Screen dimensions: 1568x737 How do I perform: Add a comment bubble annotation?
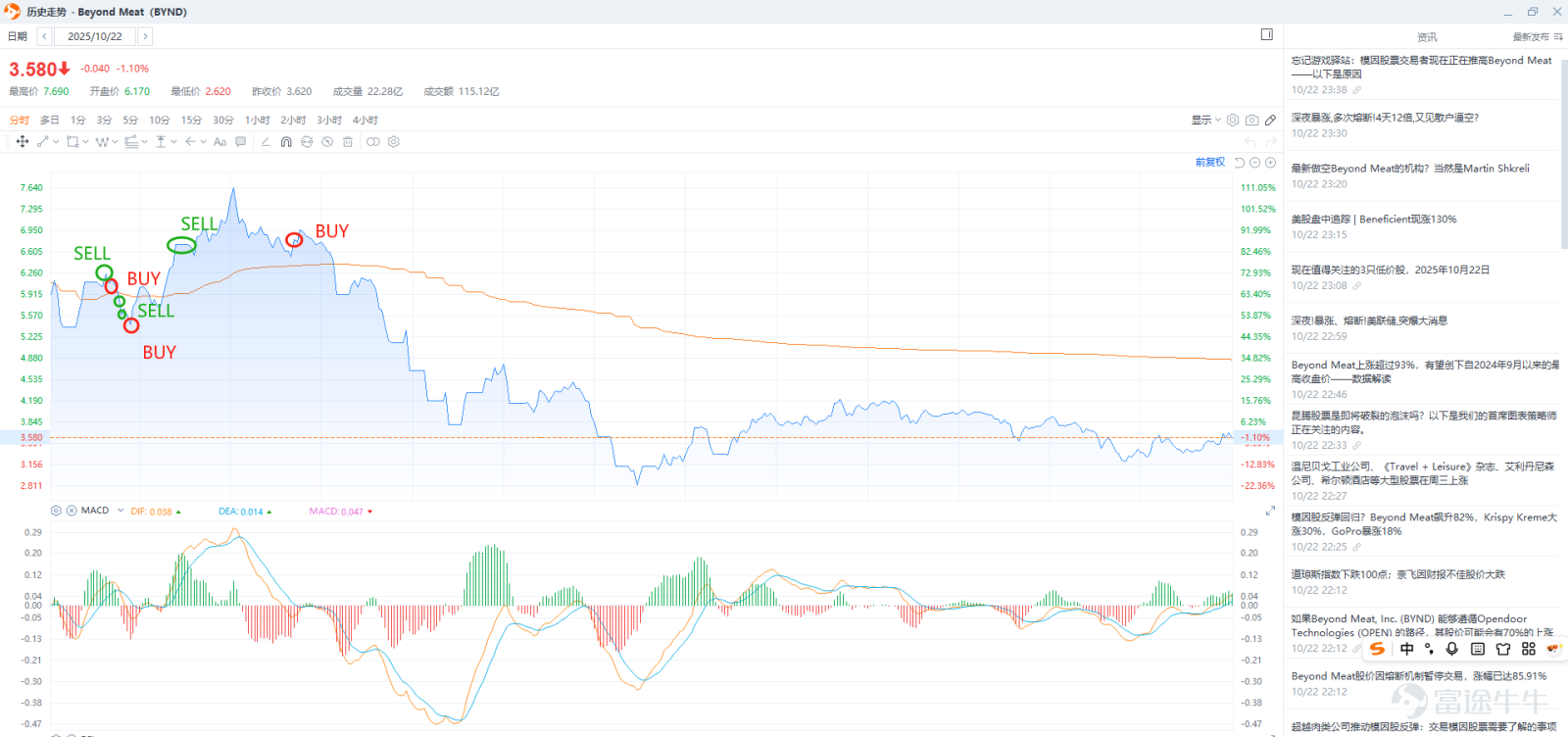tap(241, 142)
